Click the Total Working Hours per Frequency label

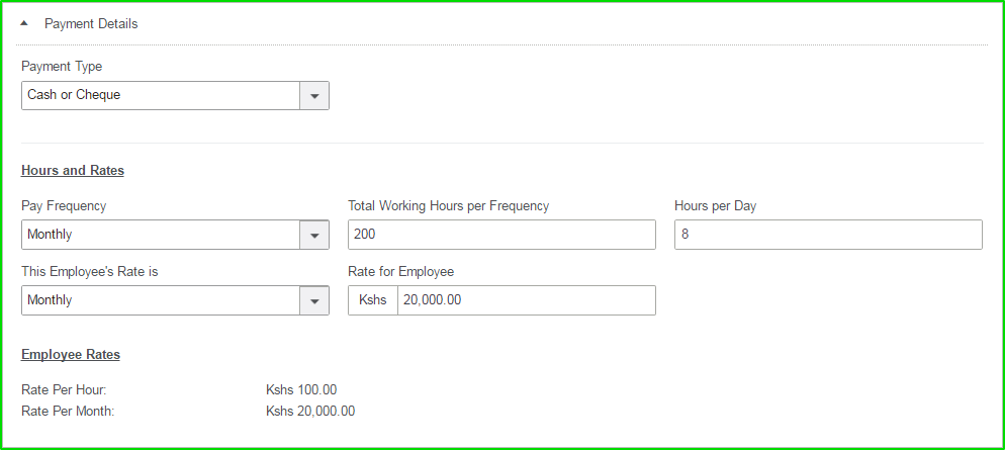pos(449,206)
